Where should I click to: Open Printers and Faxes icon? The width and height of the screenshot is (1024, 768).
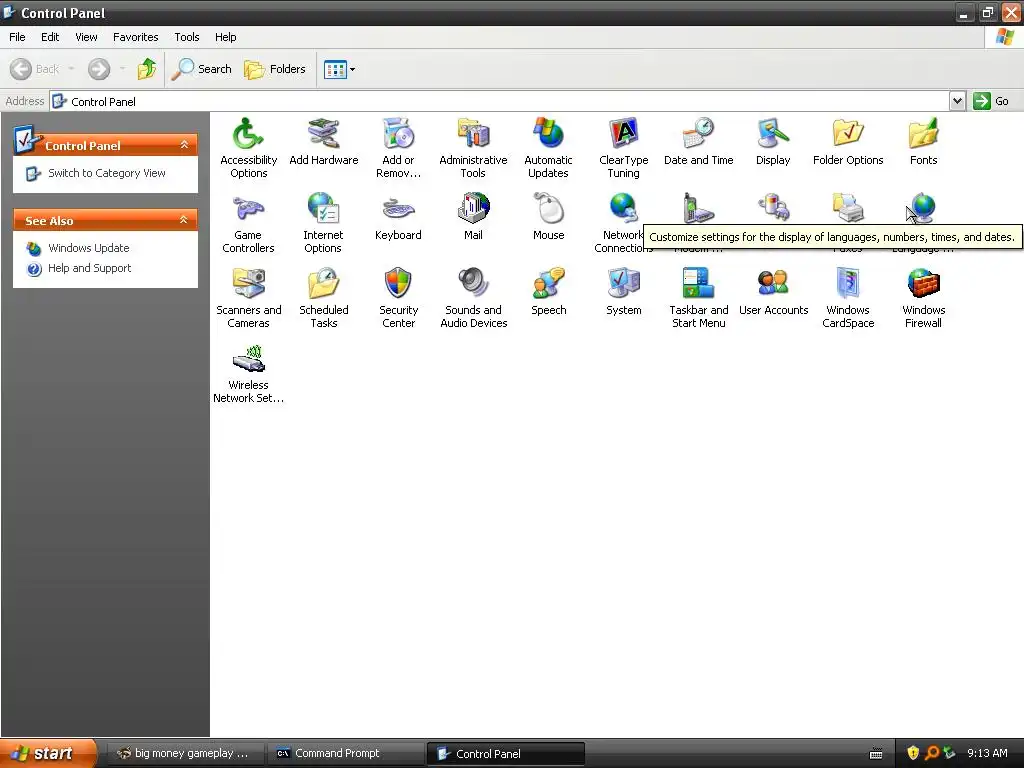848,208
